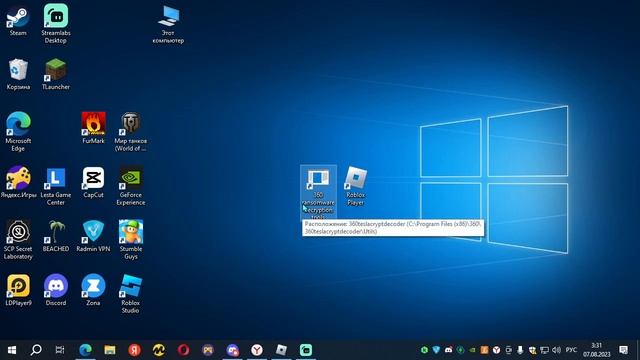640x360 pixels.
Task: Select the Roblox Studio shortcut
Action: [131, 293]
